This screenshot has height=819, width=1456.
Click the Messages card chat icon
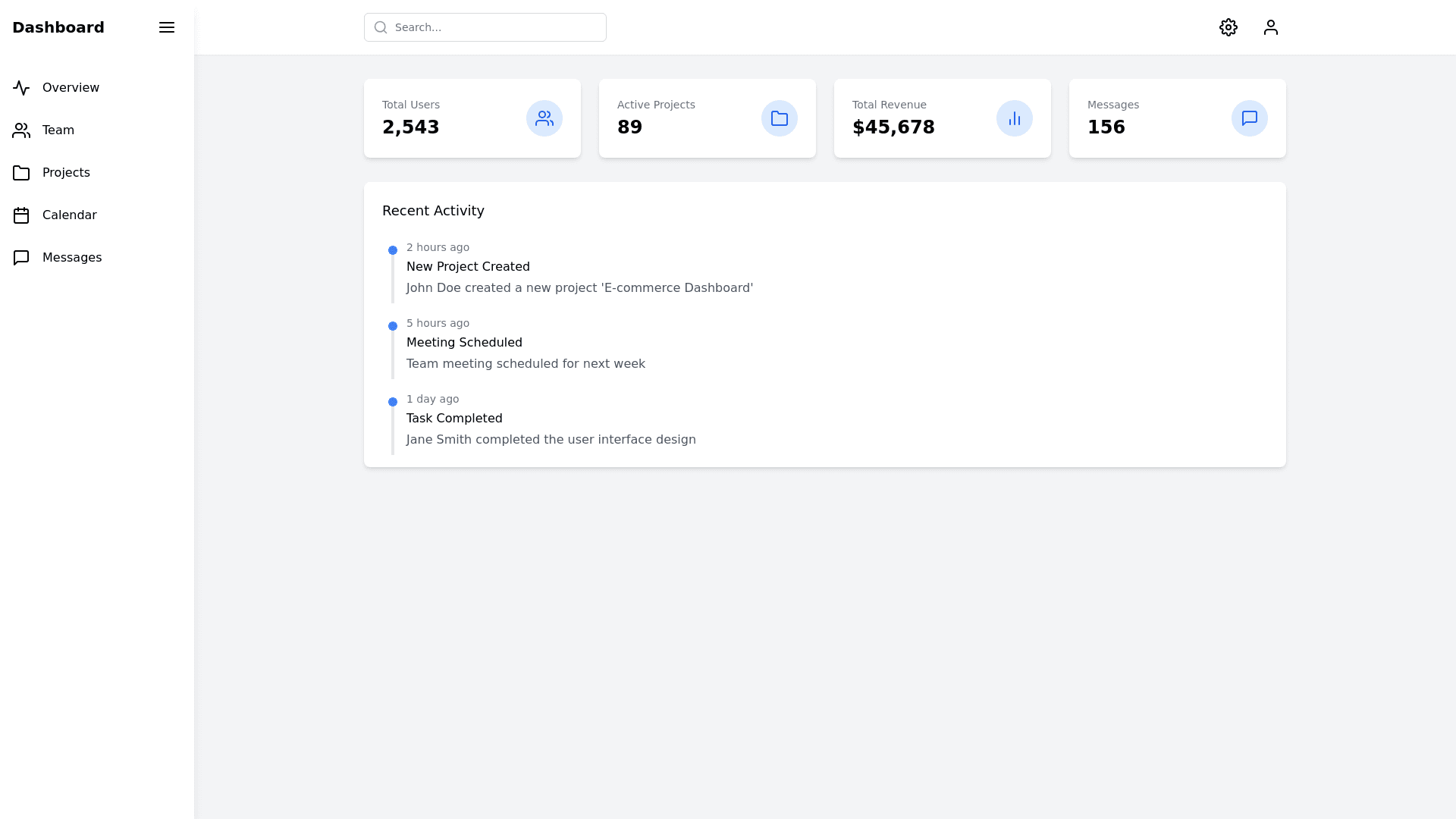(x=1250, y=118)
